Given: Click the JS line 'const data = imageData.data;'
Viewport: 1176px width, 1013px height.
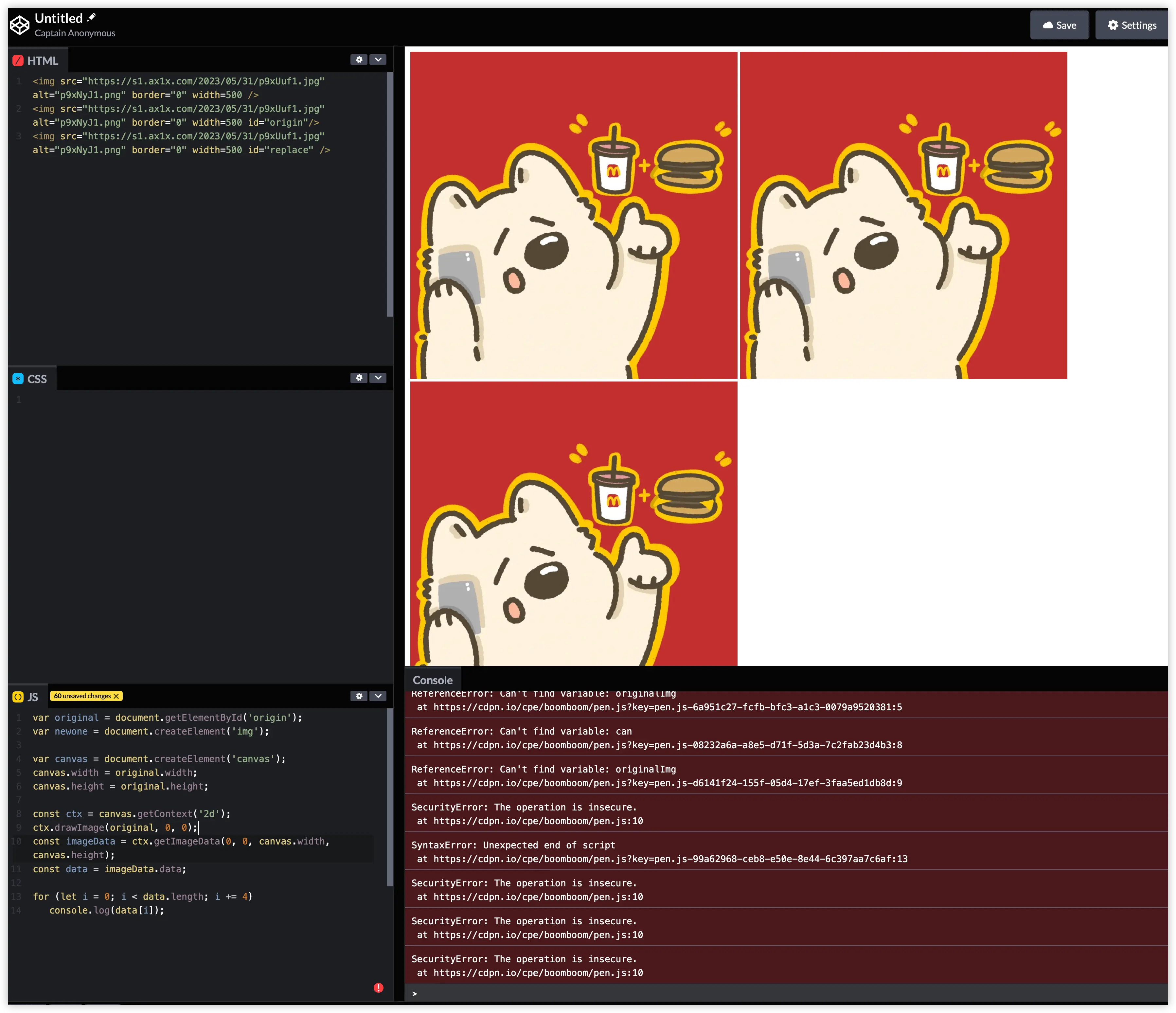Looking at the screenshot, I should coord(110,869).
